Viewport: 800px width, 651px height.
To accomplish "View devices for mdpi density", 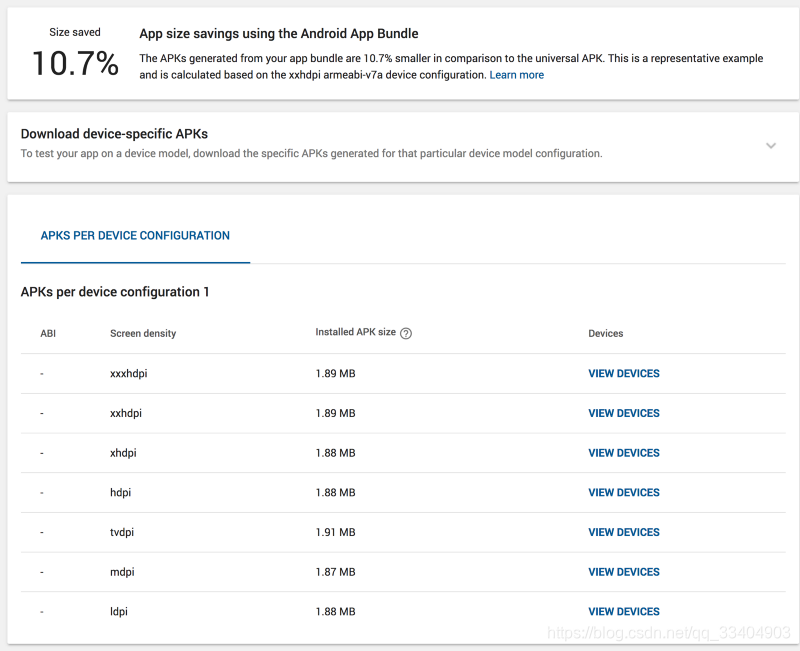I will [x=623, y=572].
